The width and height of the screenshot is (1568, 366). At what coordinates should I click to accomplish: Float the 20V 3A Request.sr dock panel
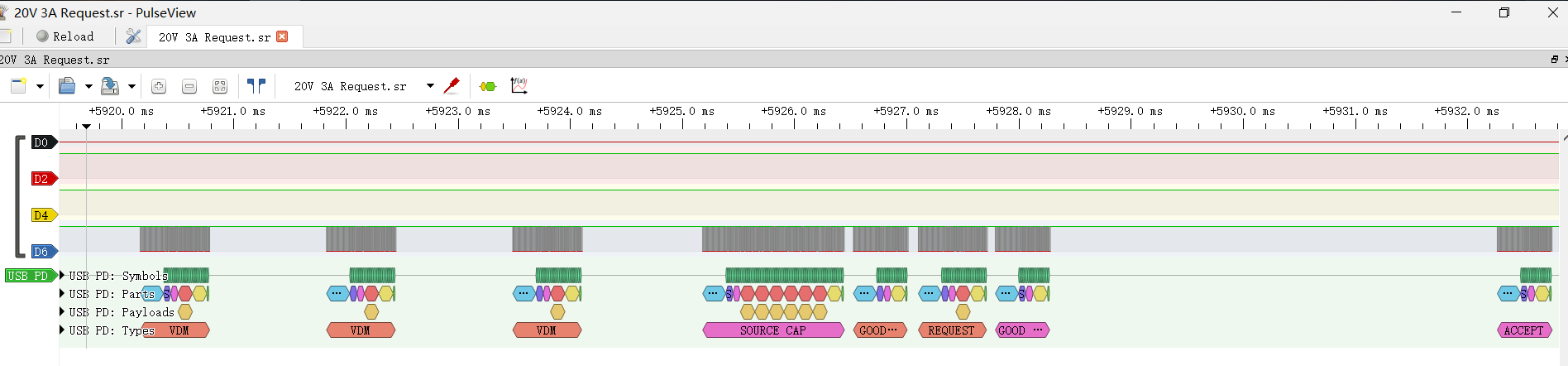click(1554, 60)
